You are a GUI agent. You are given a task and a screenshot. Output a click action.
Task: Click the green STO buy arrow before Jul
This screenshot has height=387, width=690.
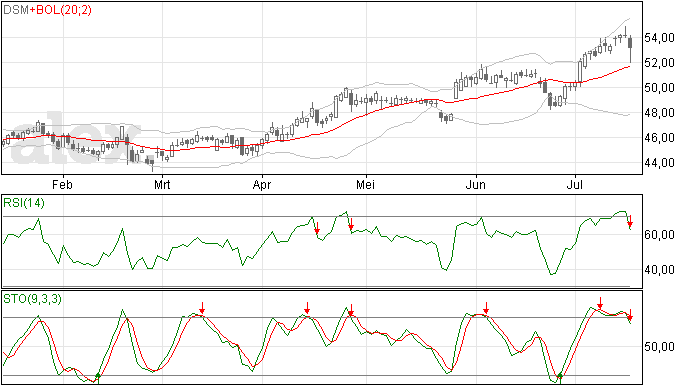pyautogui.click(x=560, y=378)
